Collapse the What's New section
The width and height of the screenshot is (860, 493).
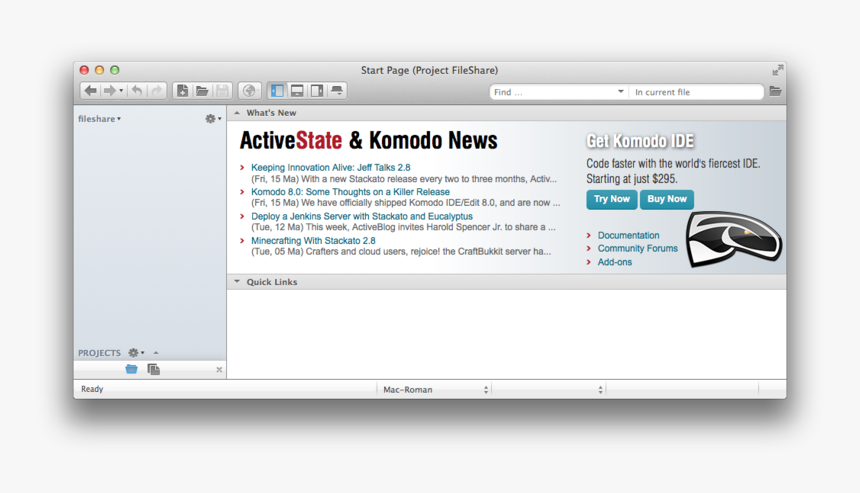point(237,113)
